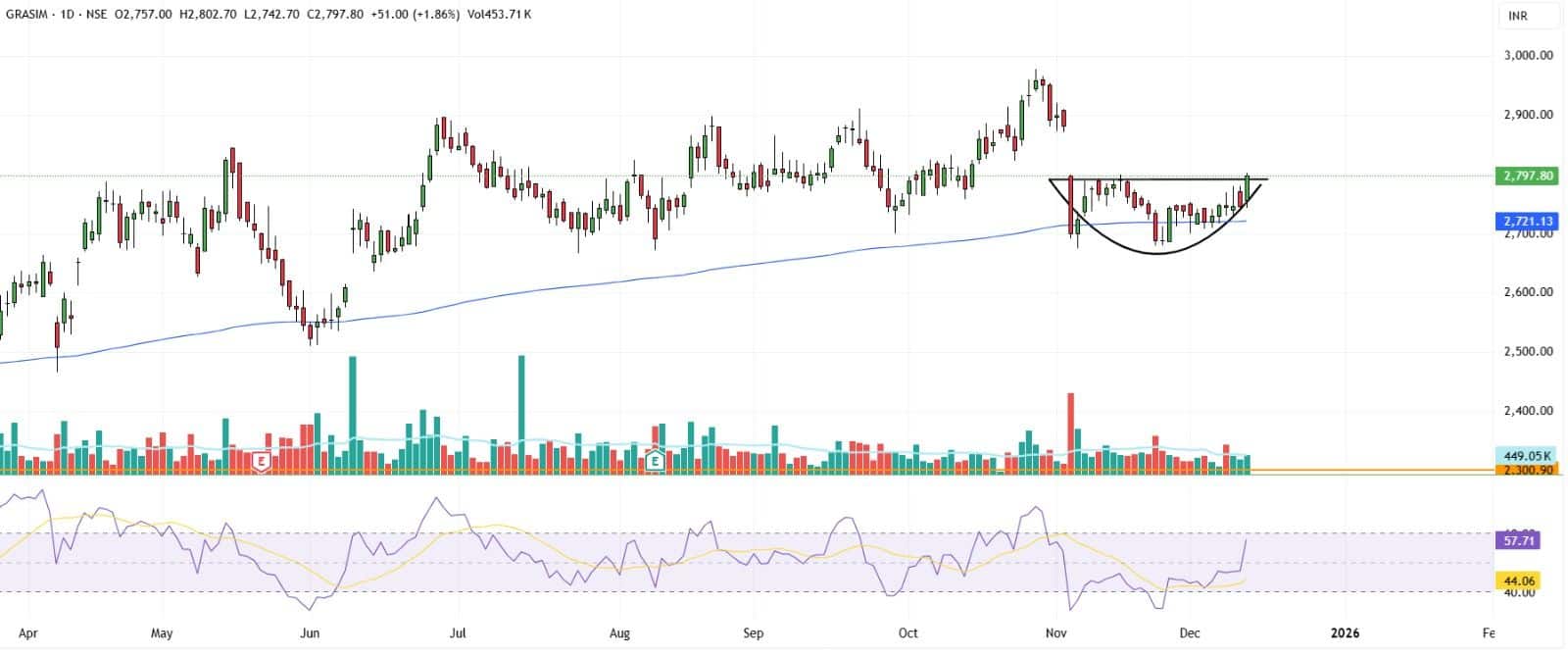Select the black cup curve drawing
Image resolution: width=1568 pixels, height=656 pixels.
coord(1157,253)
